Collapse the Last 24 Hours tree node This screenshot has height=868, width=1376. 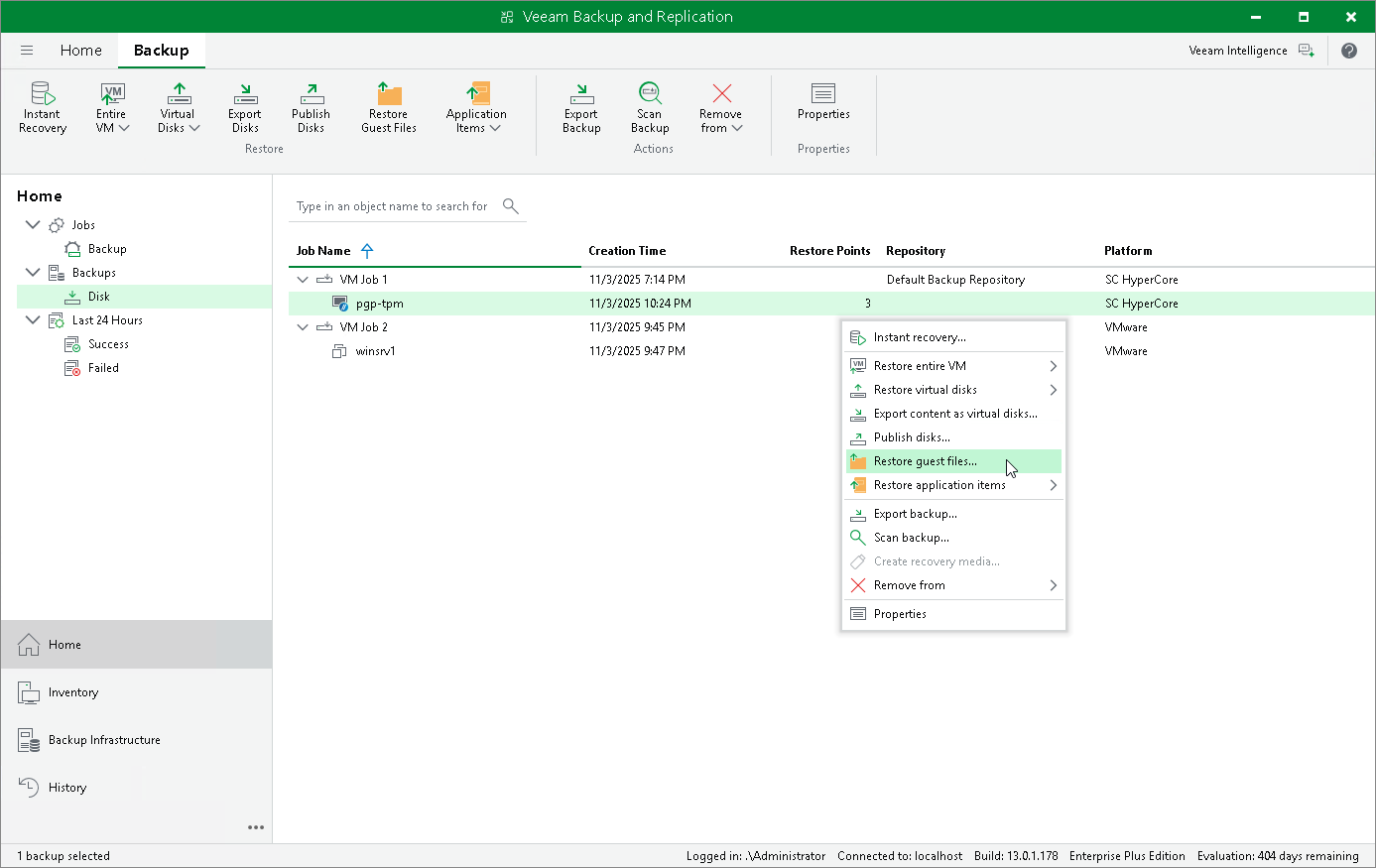point(33,320)
